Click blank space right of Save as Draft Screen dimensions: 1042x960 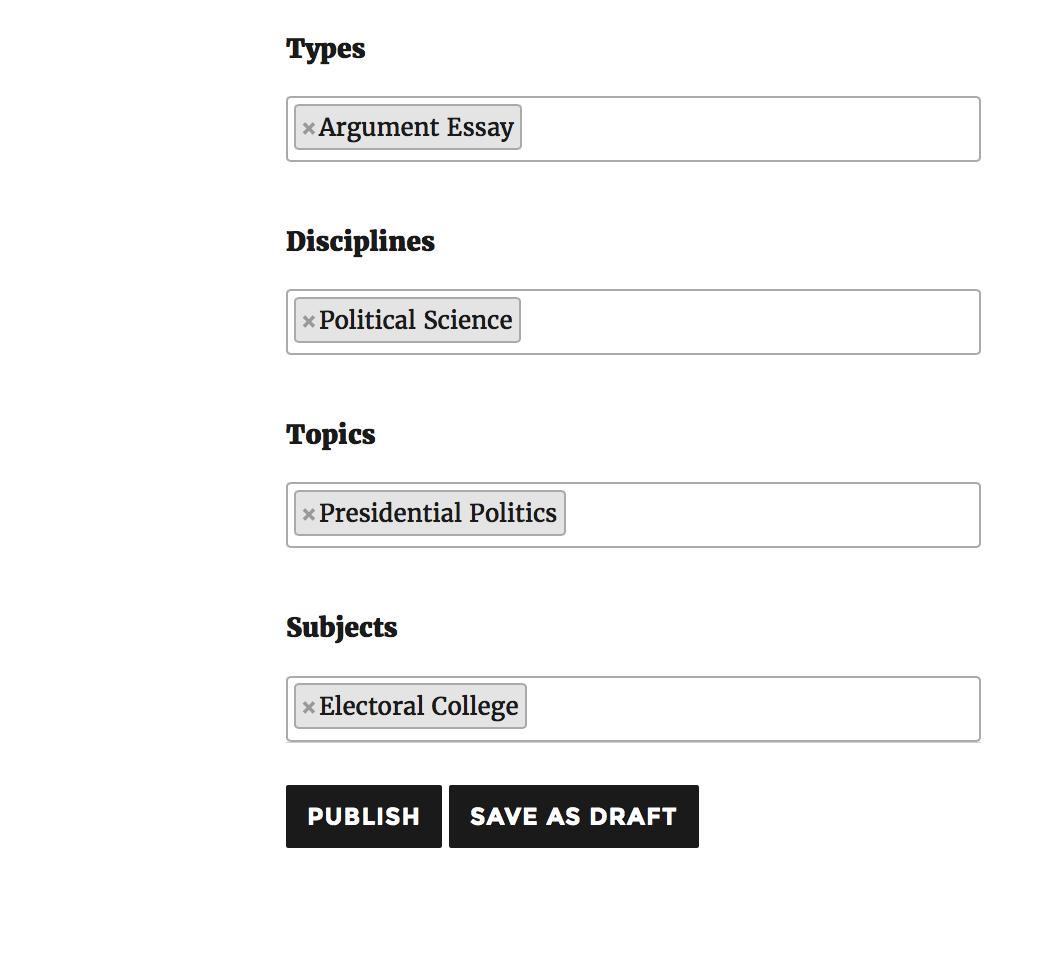coord(850,817)
